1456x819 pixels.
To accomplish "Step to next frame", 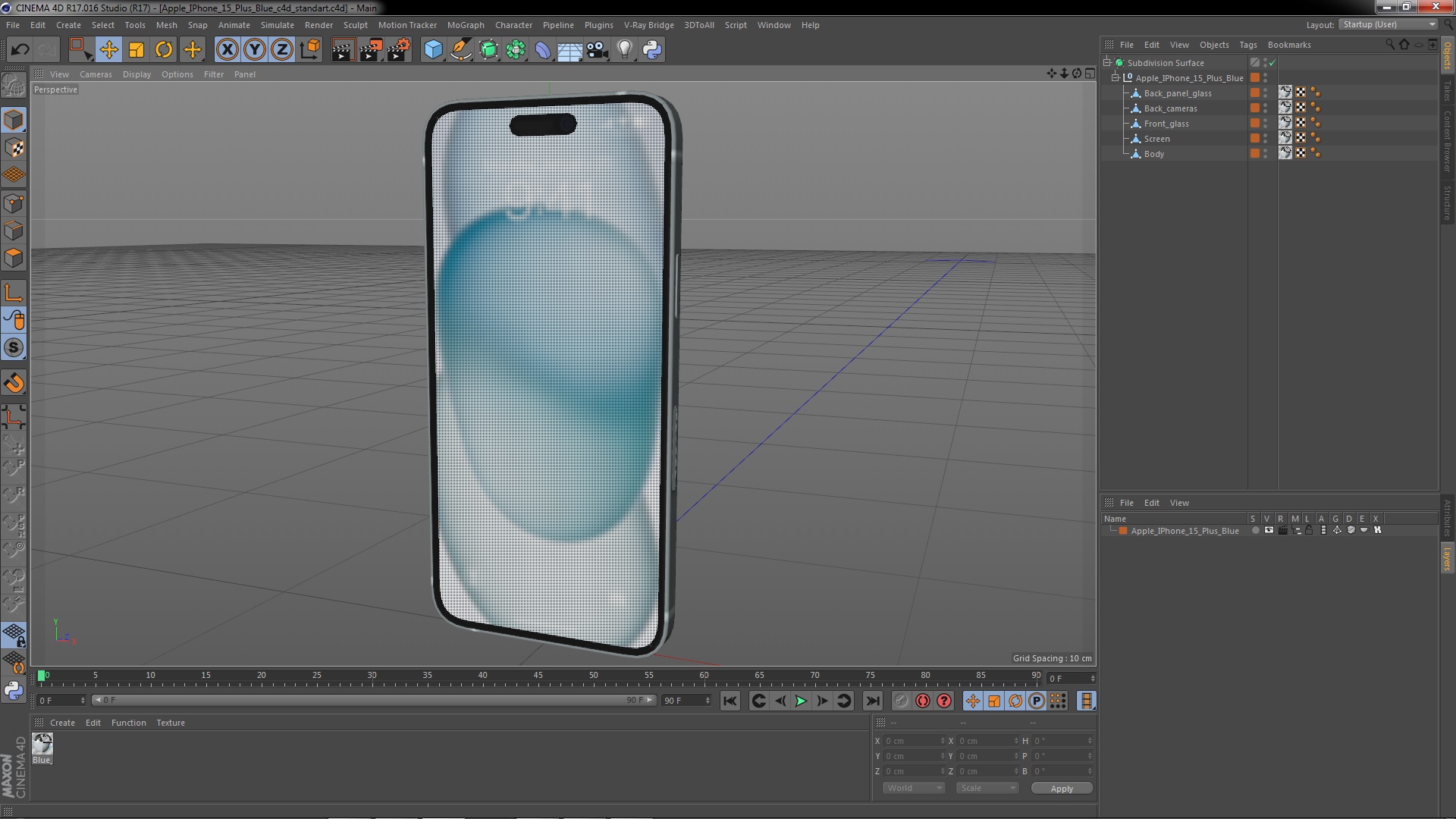I will pos(822,701).
